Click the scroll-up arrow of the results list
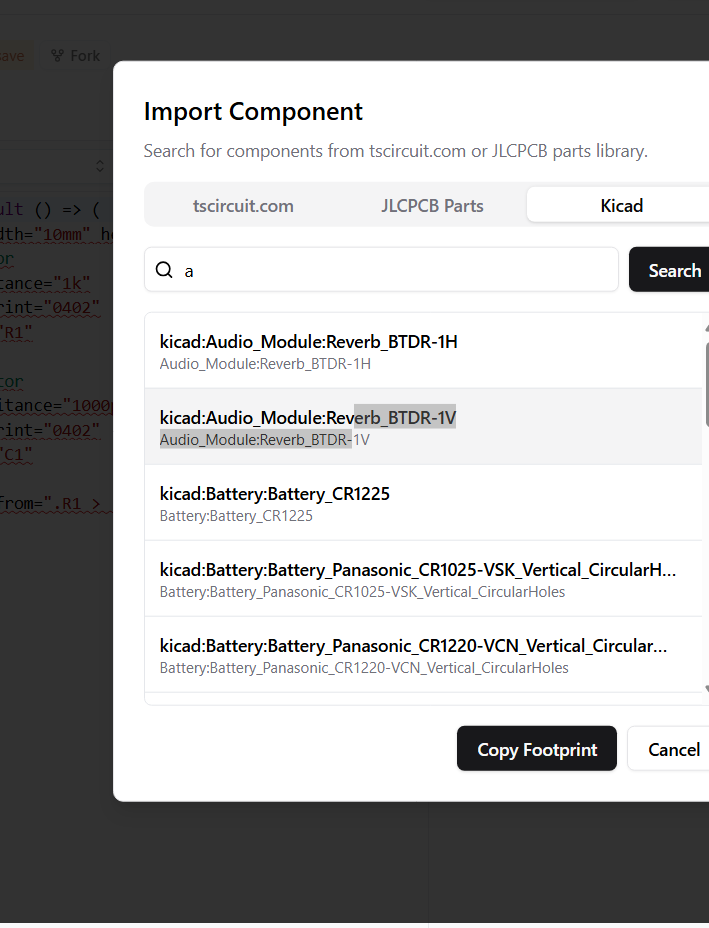This screenshot has width=709, height=928. click(x=707, y=327)
